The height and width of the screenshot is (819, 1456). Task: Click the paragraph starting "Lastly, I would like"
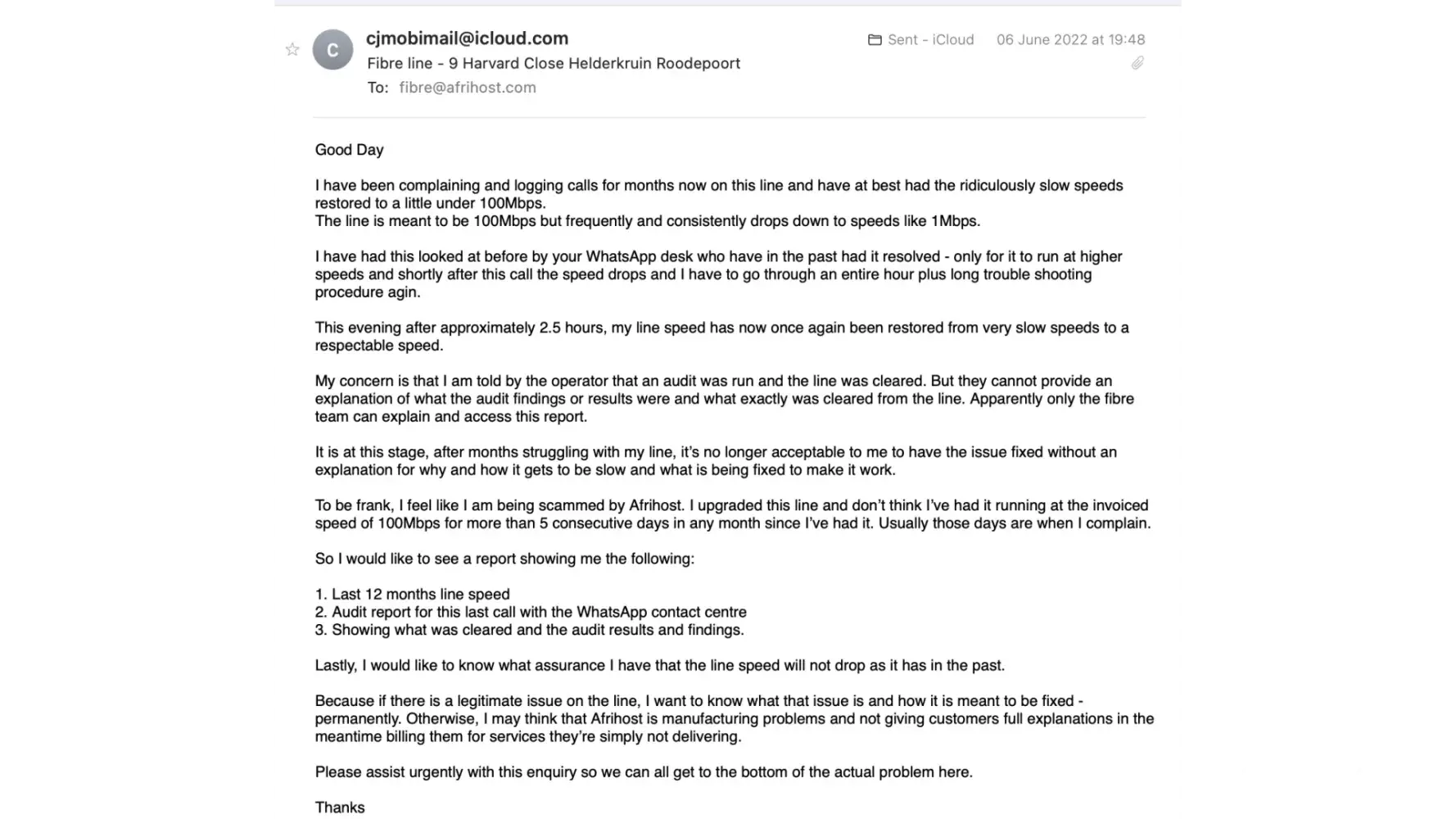pyautogui.click(x=659, y=665)
